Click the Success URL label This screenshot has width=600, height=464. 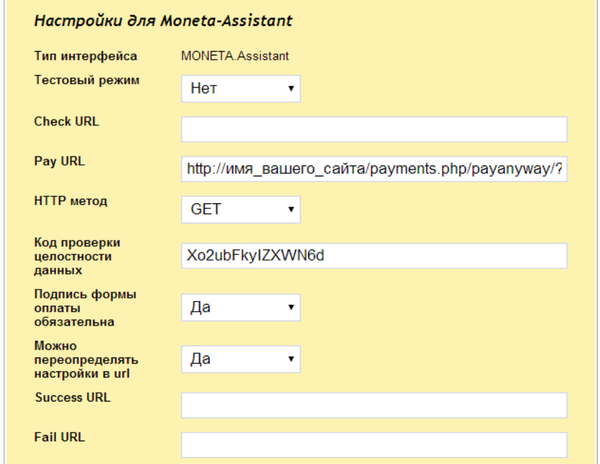(x=73, y=397)
